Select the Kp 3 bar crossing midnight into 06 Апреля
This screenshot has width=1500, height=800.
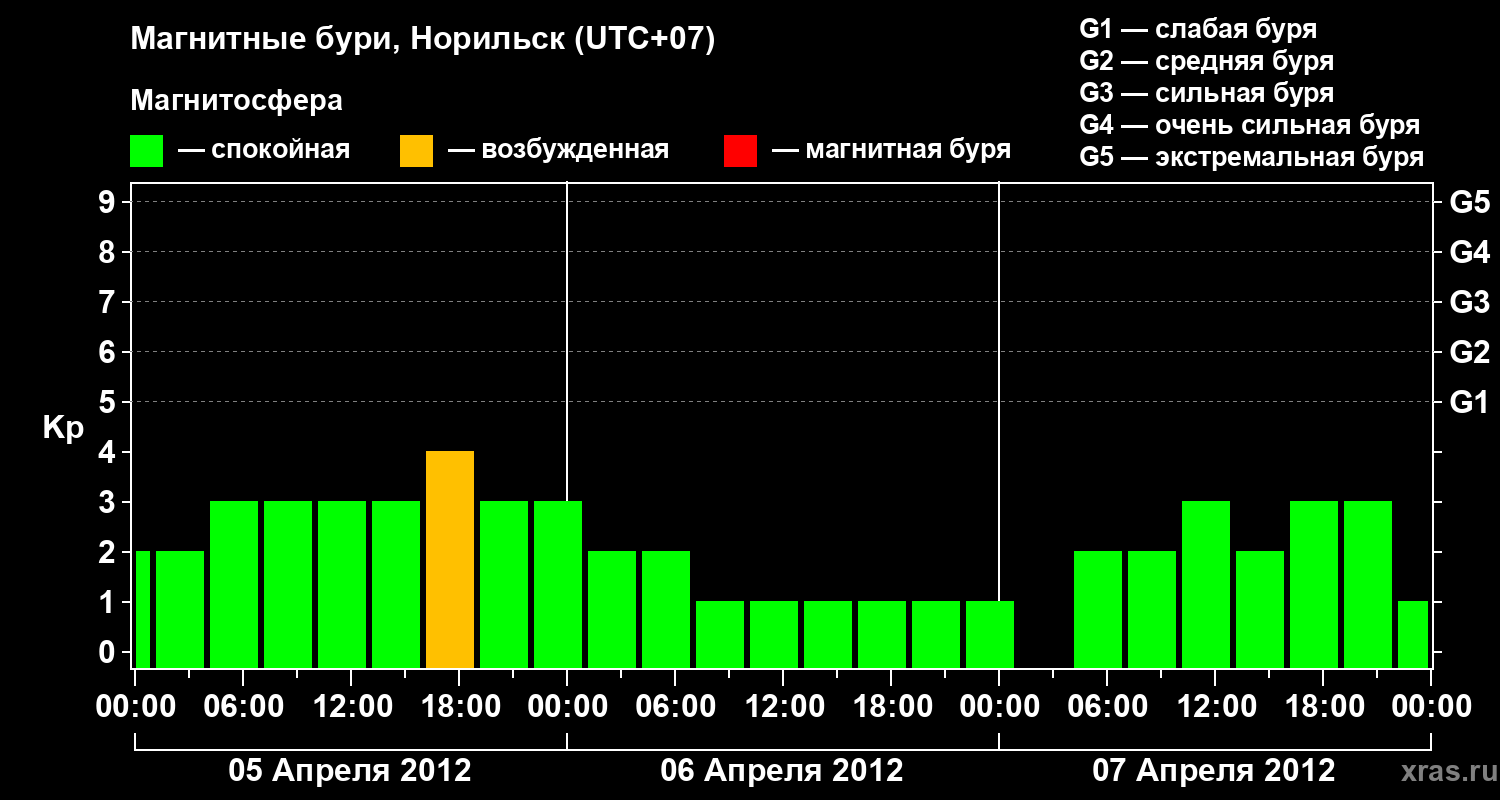(558, 584)
